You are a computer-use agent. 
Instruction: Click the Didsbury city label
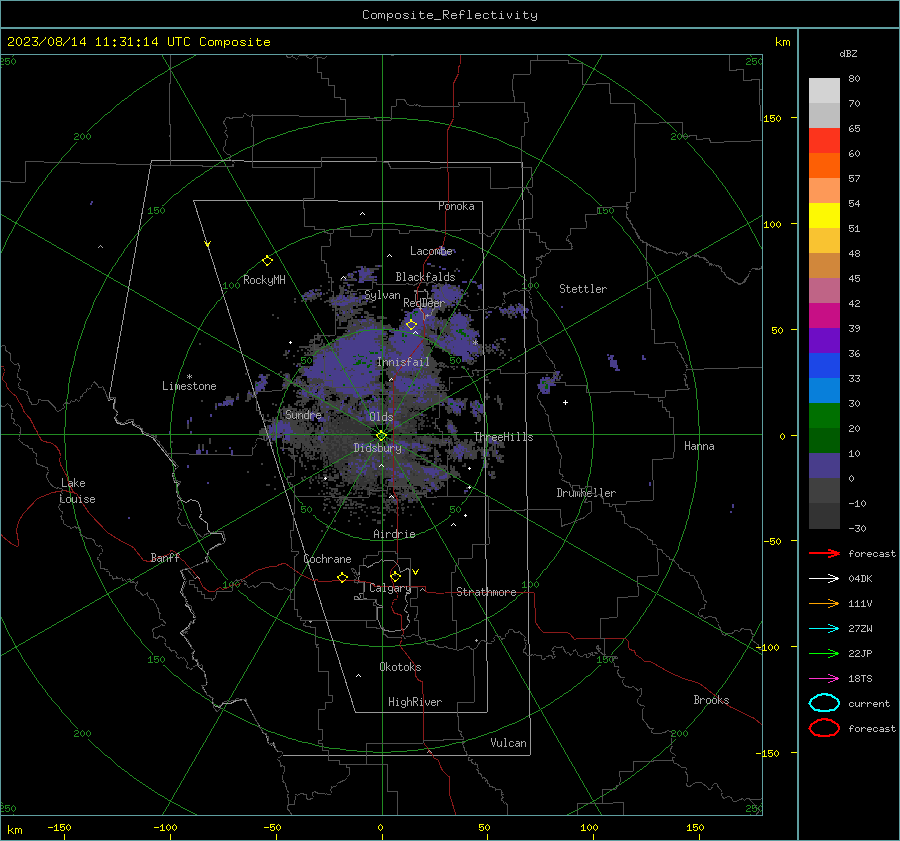(377, 448)
